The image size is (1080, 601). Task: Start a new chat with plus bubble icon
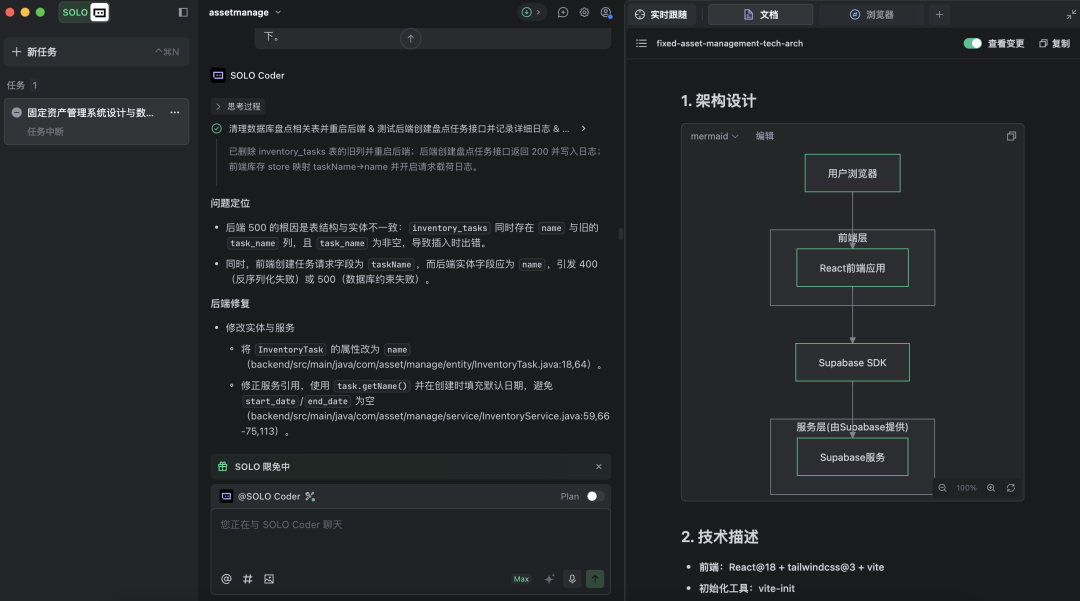click(x=563, y=12)
